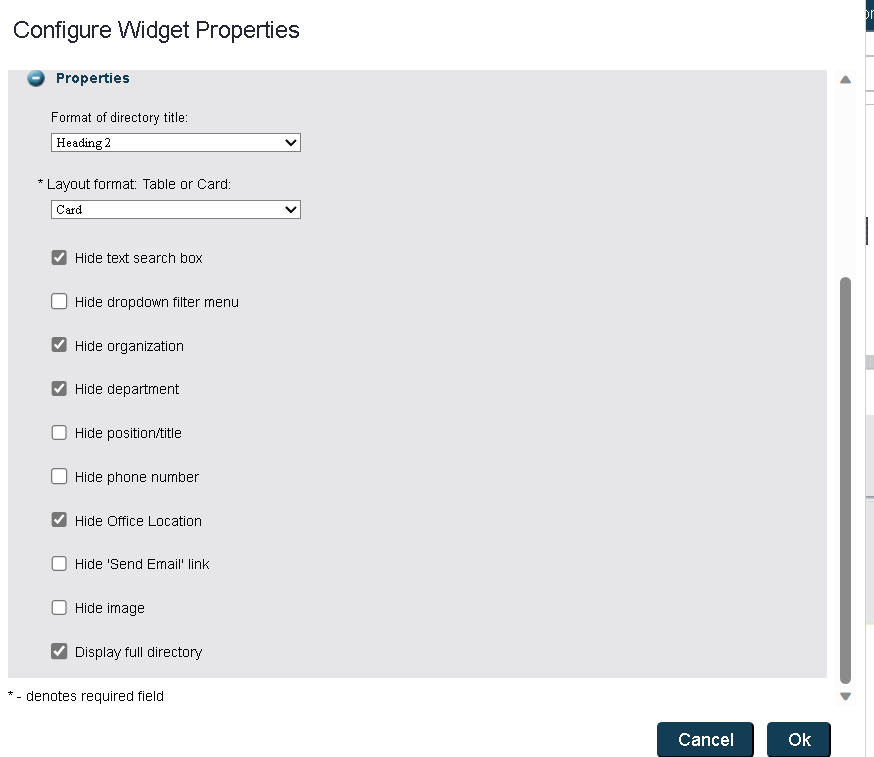Collapse the Properties section icon
Screen dimensions: 874x757
(x=36, y=78)
